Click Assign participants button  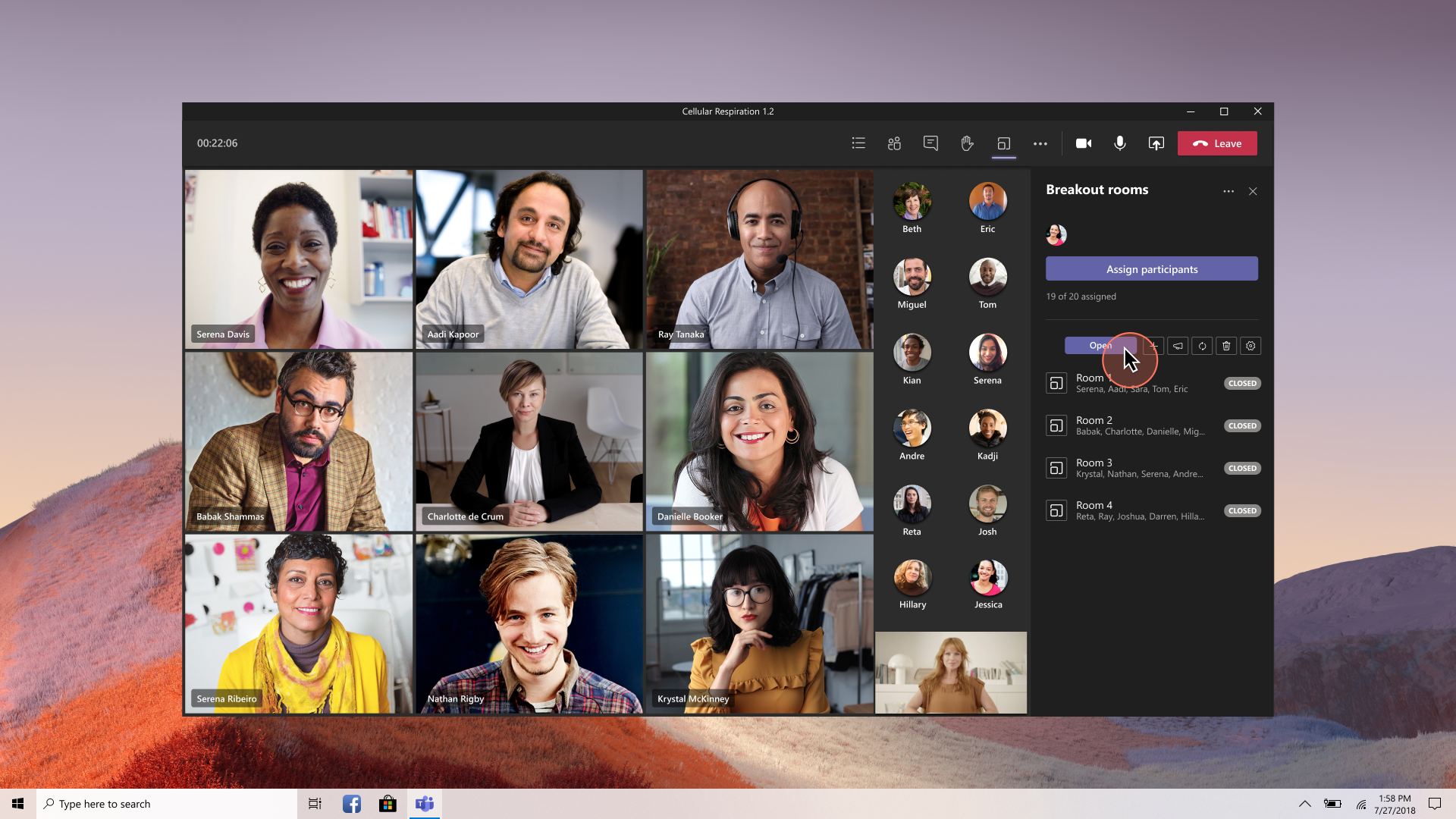click(x=1151, y=269)
